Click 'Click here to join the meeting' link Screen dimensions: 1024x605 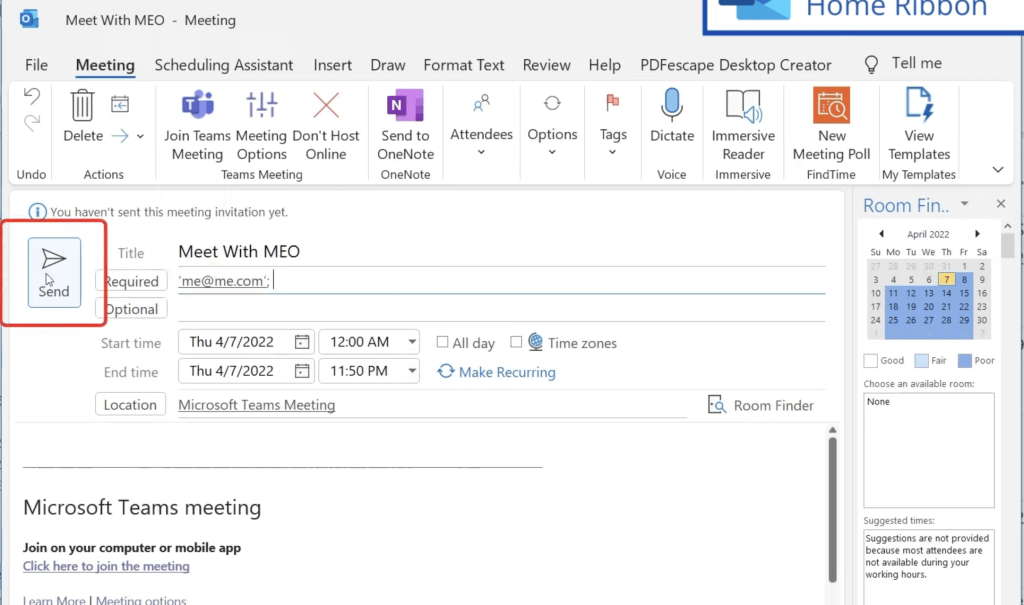(x=106, y=566)
